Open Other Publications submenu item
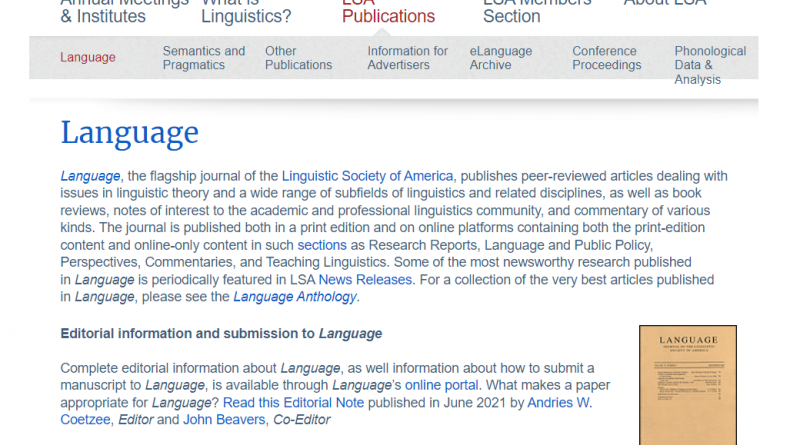This screenshot has width=800, height=445. 298,58
